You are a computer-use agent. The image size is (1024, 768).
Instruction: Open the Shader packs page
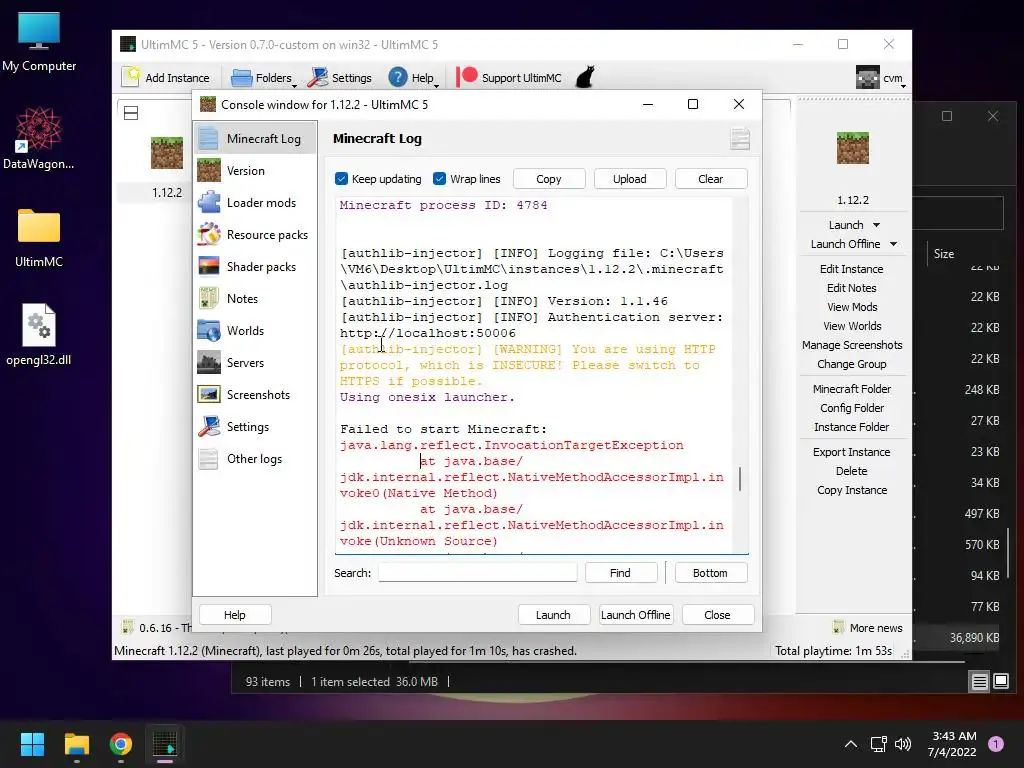[255, 266]
